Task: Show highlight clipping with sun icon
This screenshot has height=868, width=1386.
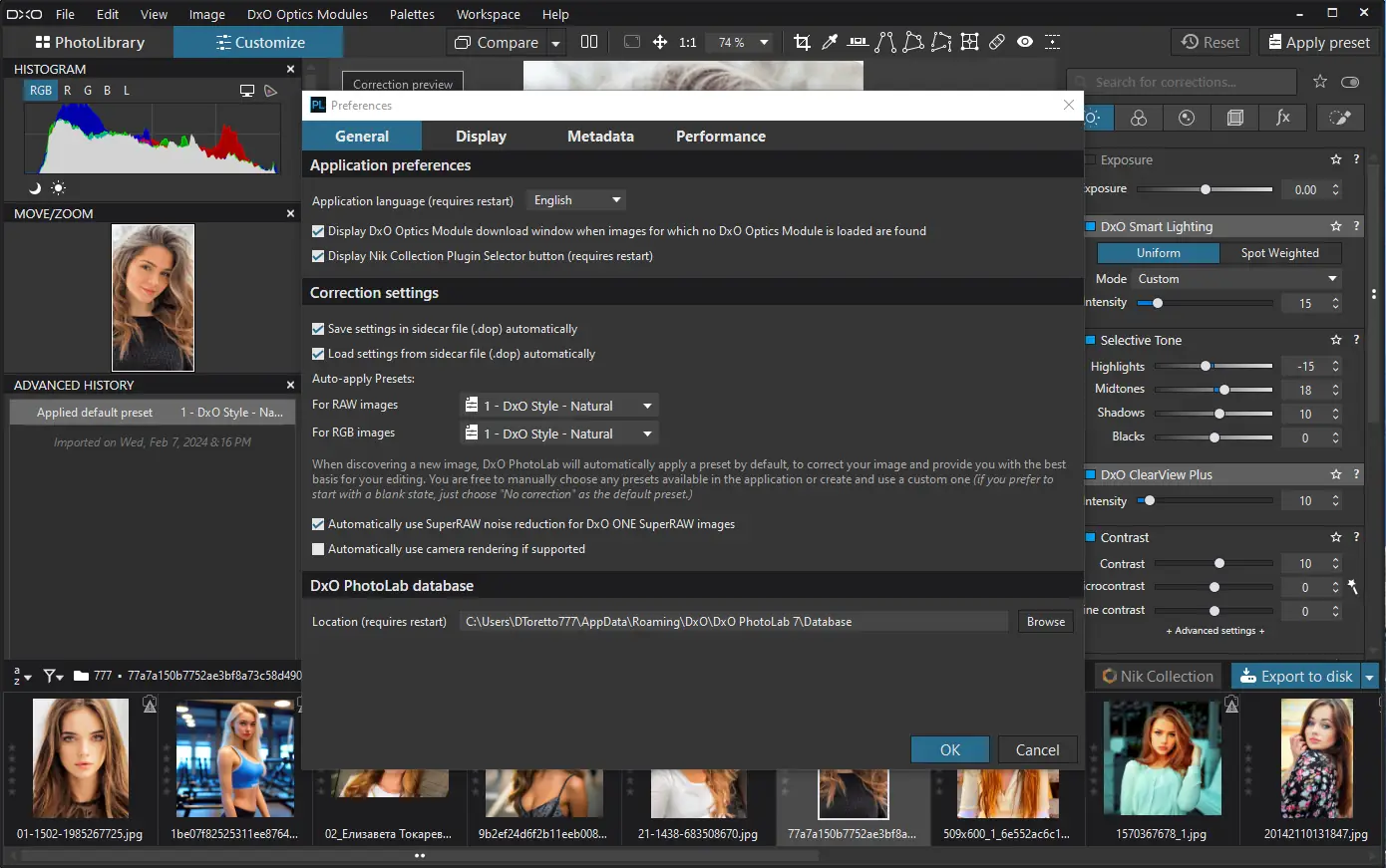Action: pos(58,188)
